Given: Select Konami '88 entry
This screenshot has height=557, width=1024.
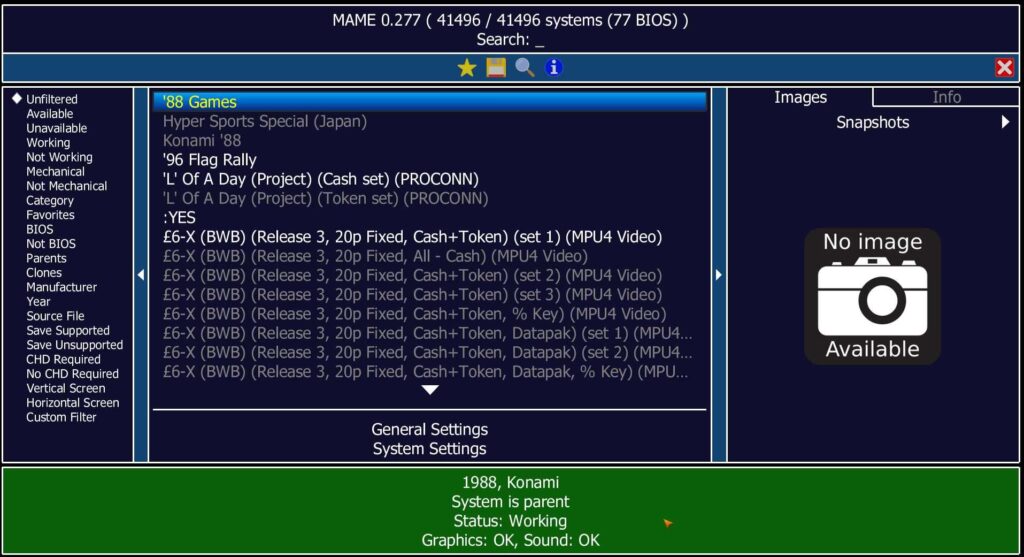Looking at the screenshot, I should (x=430, y=140).
